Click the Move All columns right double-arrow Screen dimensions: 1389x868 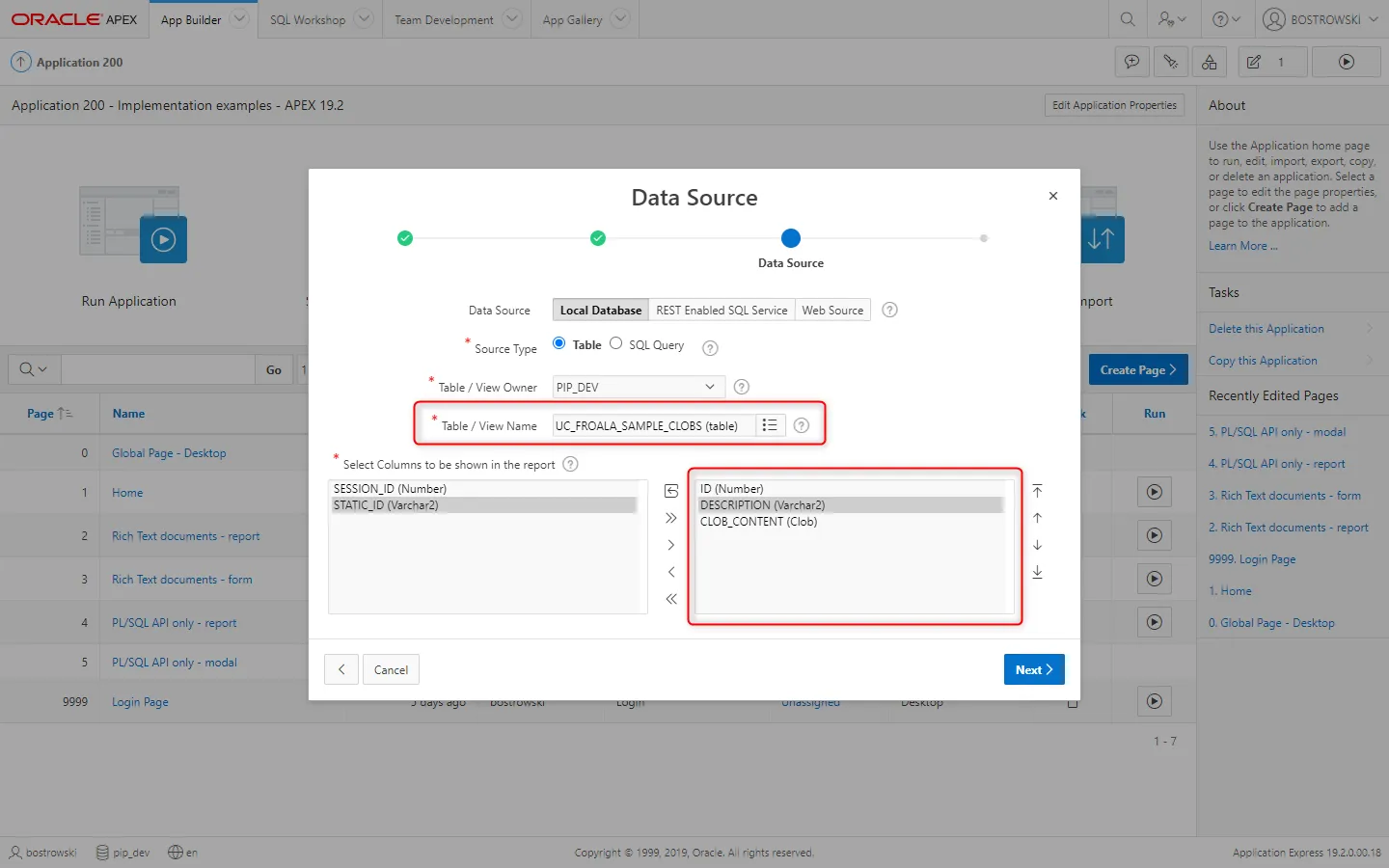(671, 518)
